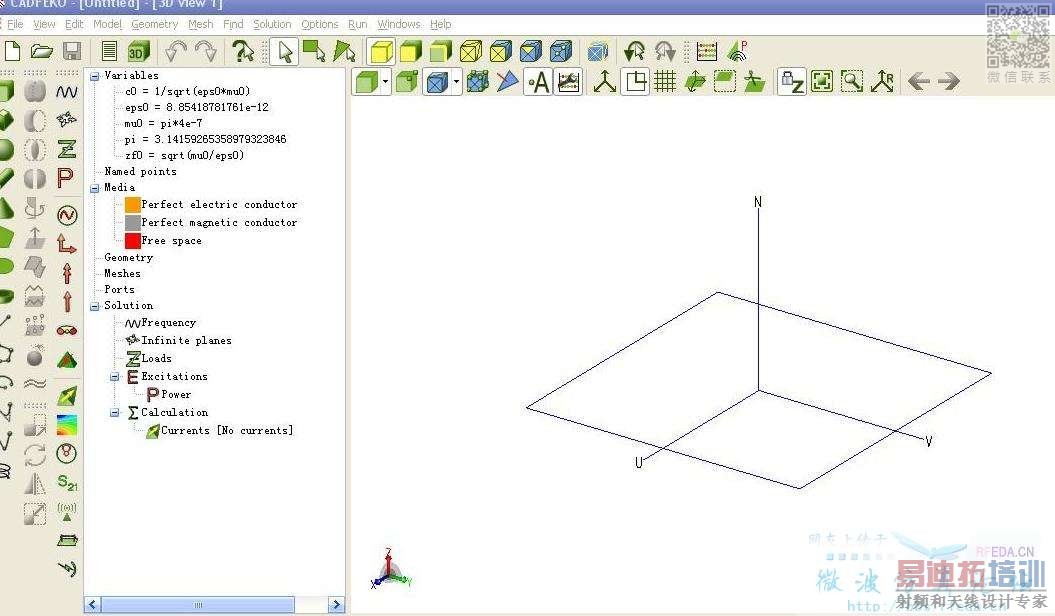Toggle Z-axis lock icon

792,82
